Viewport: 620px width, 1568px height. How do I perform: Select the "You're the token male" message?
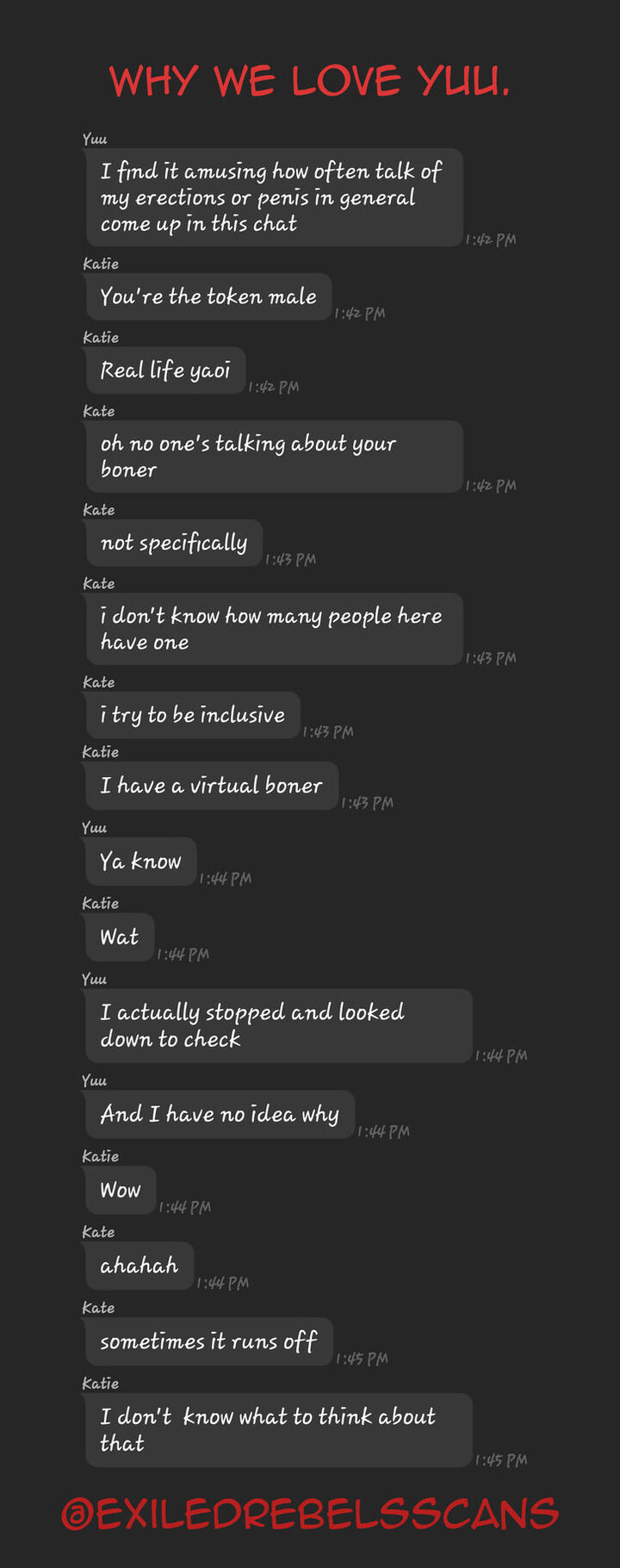[x=208, y=296]
